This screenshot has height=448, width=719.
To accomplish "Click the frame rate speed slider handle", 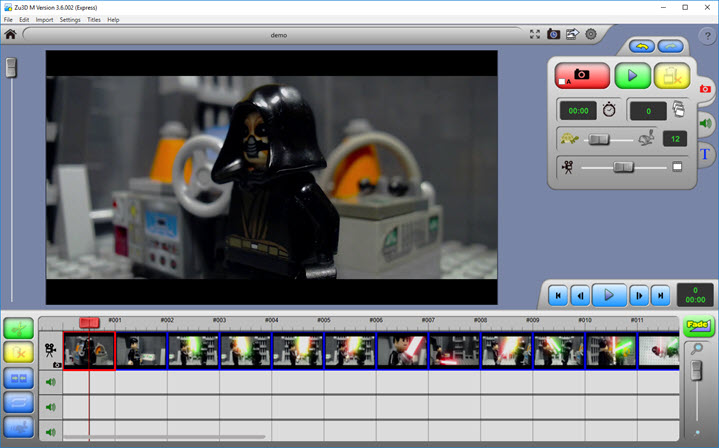I will (601, 139).
